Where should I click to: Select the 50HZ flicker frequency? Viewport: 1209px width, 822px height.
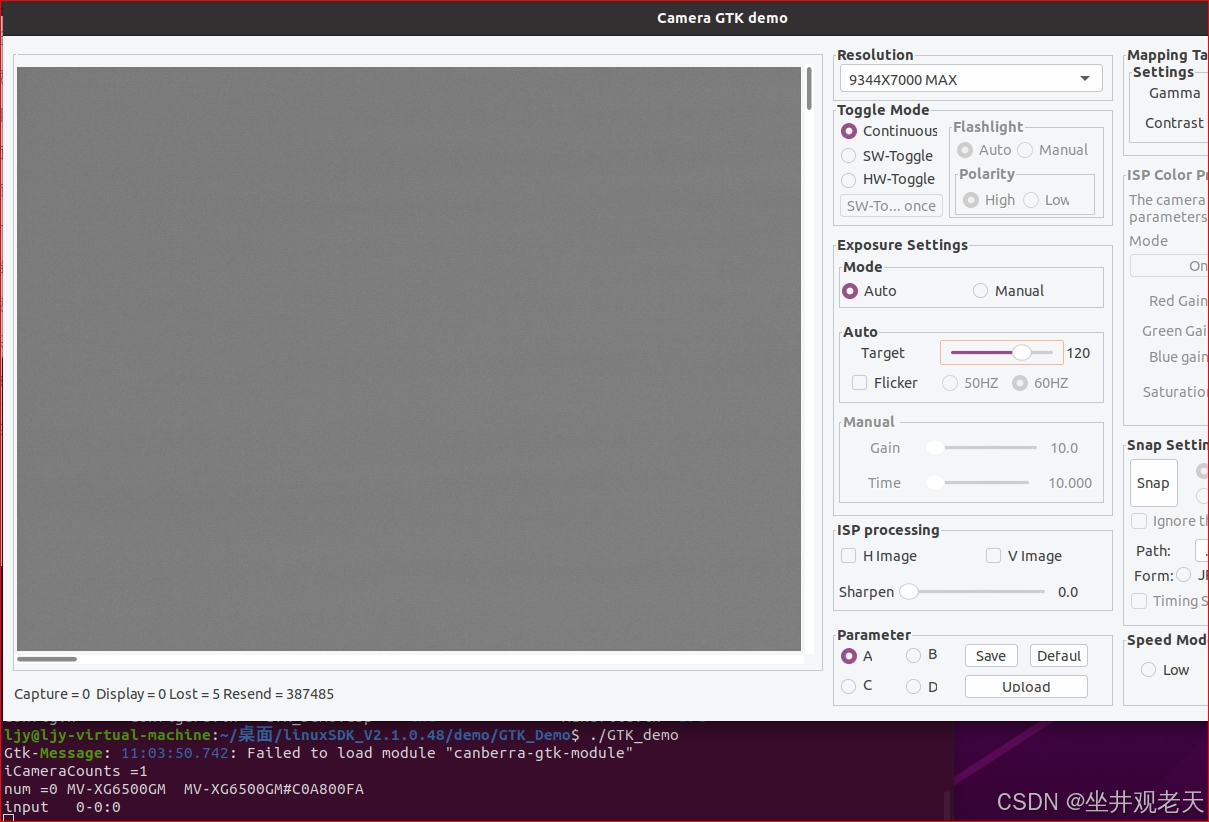click(949, 382)
